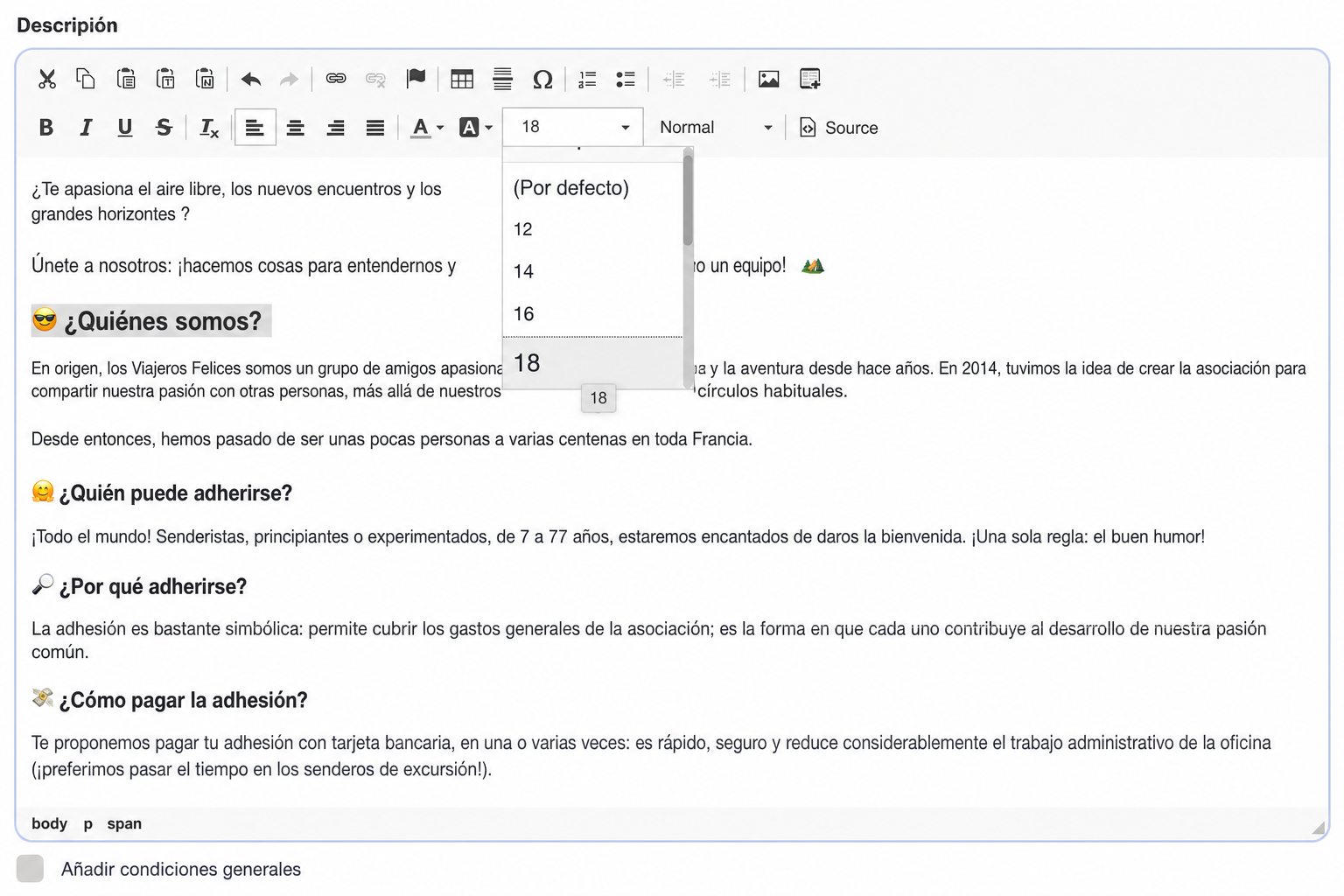Align text to the left
Screen dimensions: 1344x896
[x=255, y=128]
